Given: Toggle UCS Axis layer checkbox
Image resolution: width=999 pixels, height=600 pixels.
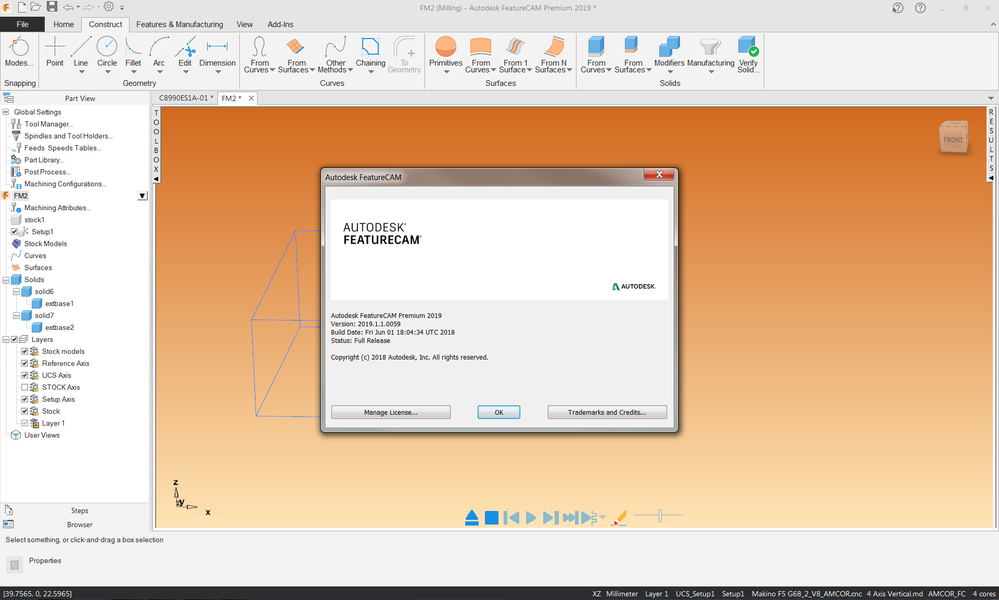Looking at the screenshot, I should point(25,376).
